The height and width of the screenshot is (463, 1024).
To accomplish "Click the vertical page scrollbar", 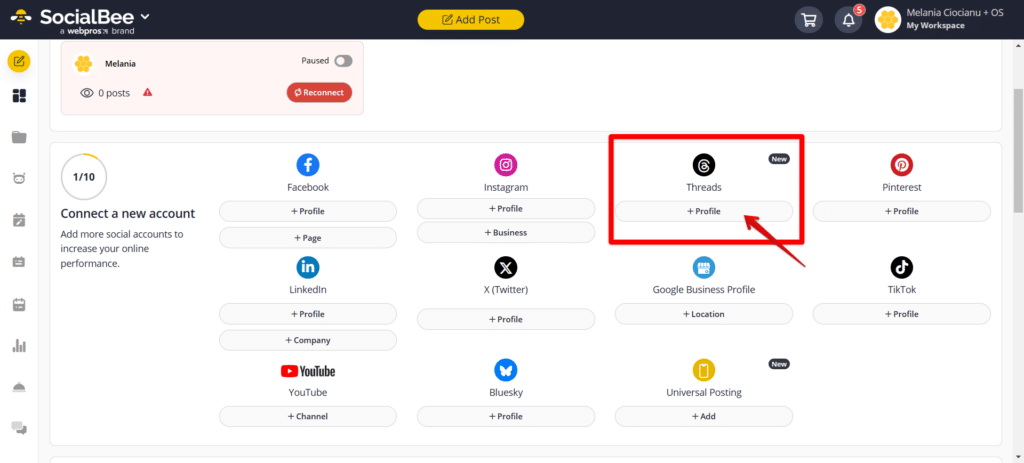I will coord(1018,150).
